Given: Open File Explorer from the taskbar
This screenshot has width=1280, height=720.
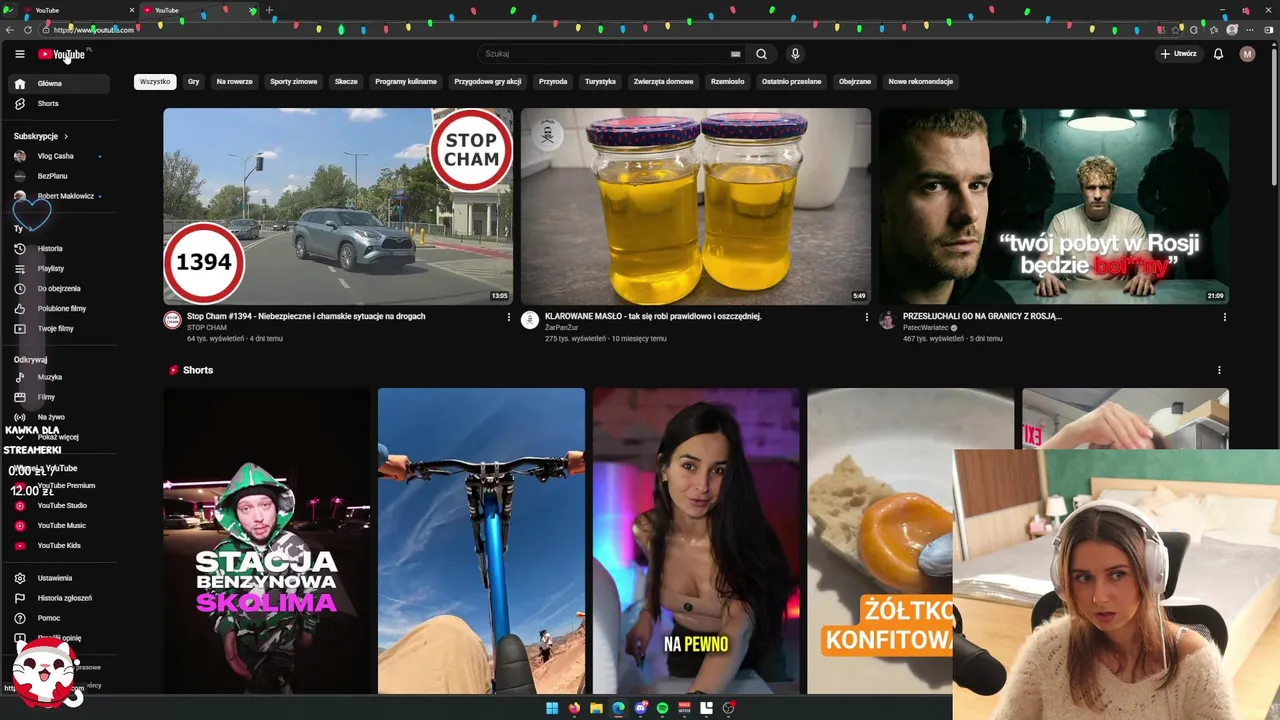Looking at the screenshot, I should 596,708.
